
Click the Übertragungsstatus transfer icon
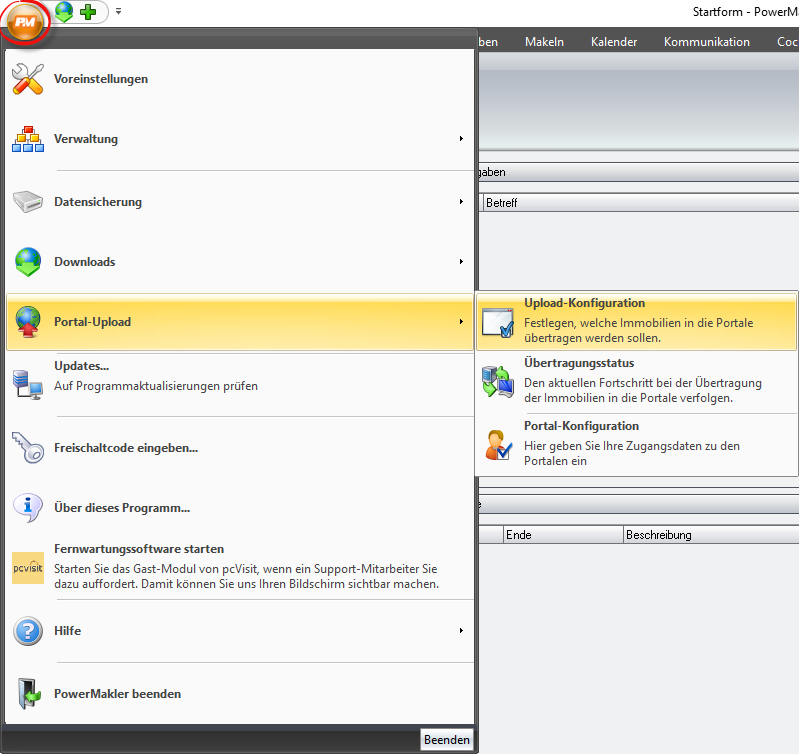pyautogui.click(x=497, y=381)
